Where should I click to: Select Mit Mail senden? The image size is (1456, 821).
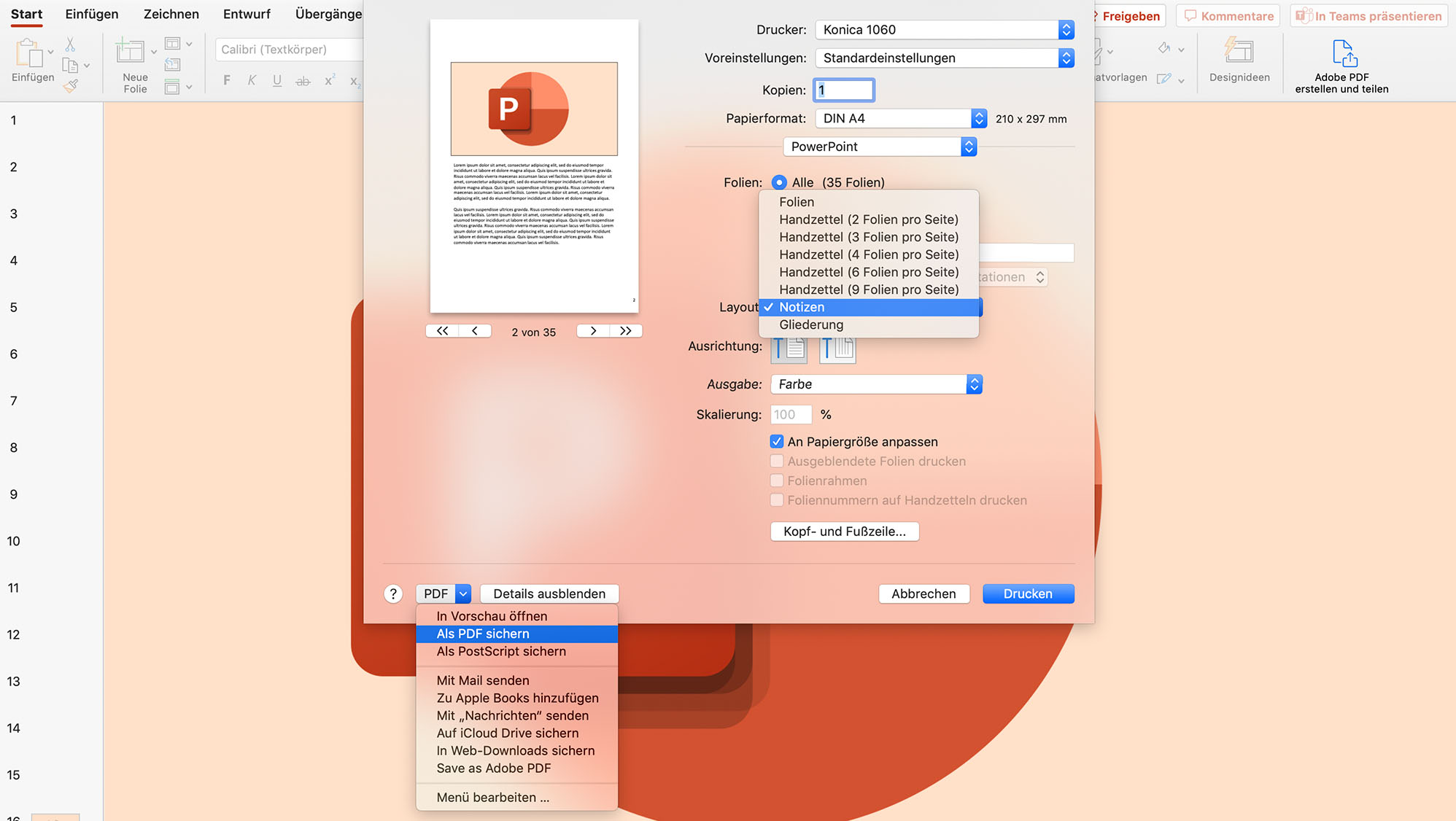(516, 681)
